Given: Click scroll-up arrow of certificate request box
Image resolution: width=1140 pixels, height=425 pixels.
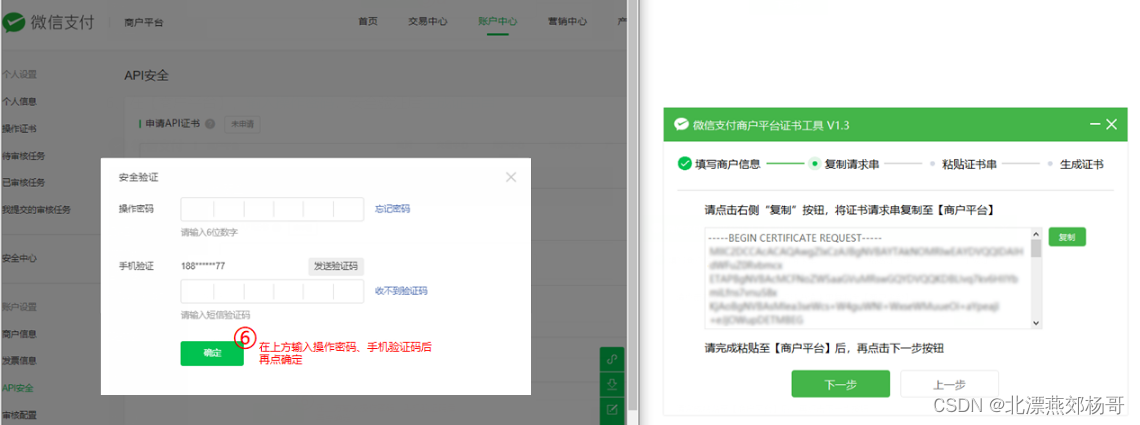Looking at the screenshot, I should [1036, 234].
